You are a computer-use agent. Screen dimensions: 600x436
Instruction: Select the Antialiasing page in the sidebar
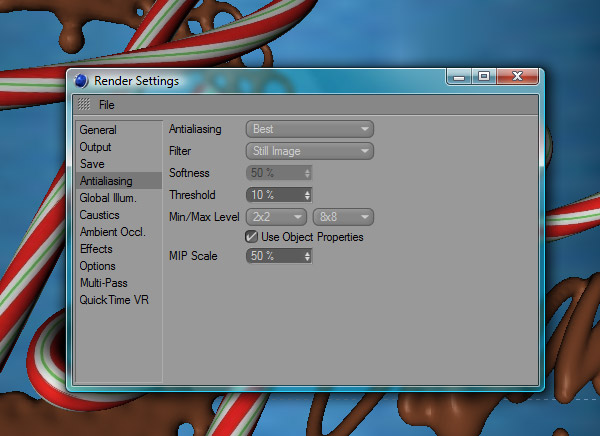(119, 181)
